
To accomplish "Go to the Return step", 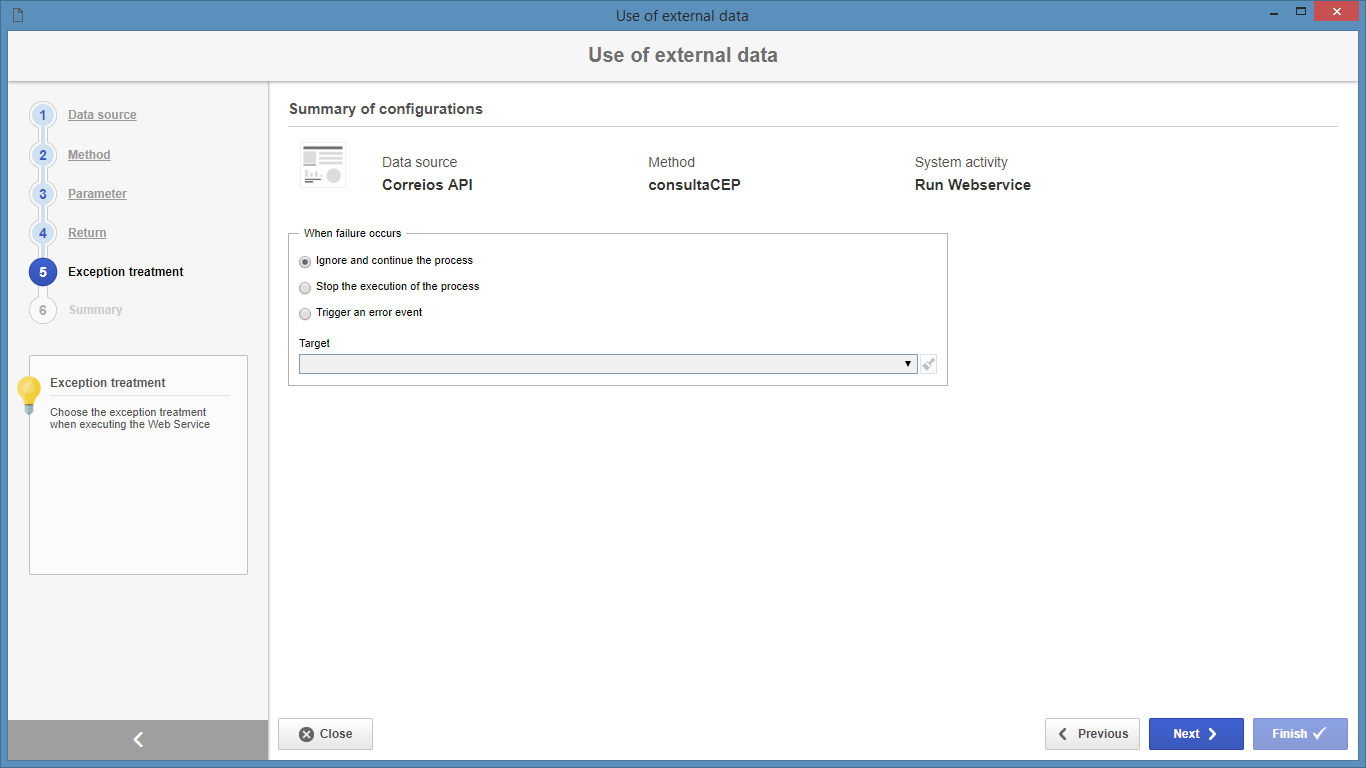I will (x=87, y=233).
